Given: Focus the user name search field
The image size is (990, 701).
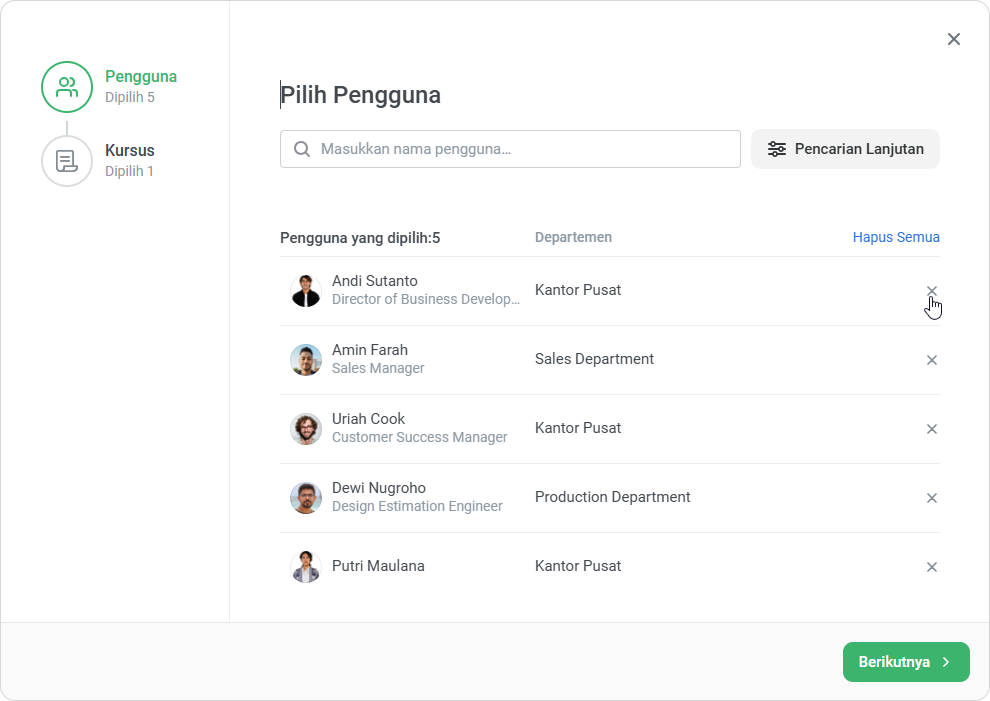Looking at the screenshot, I should [520, 149].
